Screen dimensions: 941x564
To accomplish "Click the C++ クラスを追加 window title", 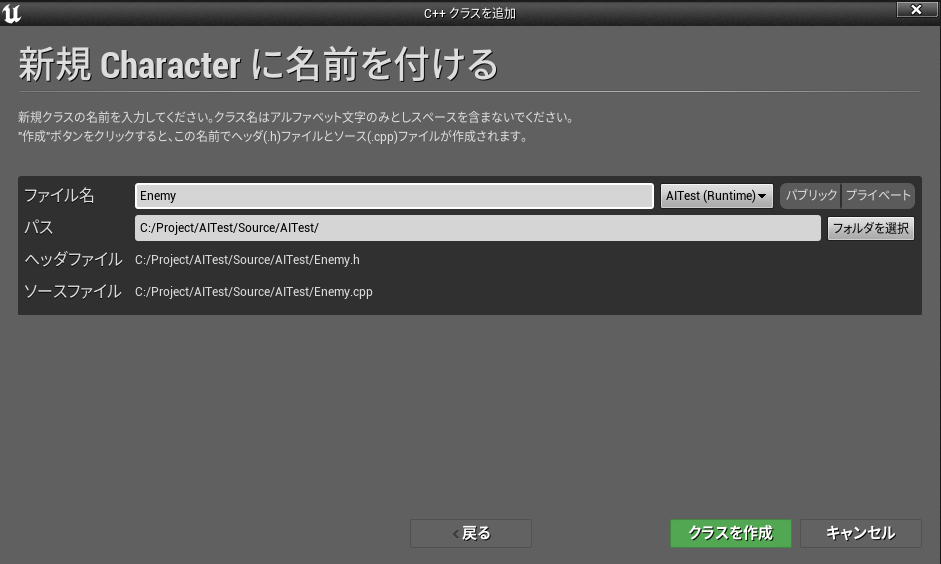I will pyautogui.click(x=470, y=13).
